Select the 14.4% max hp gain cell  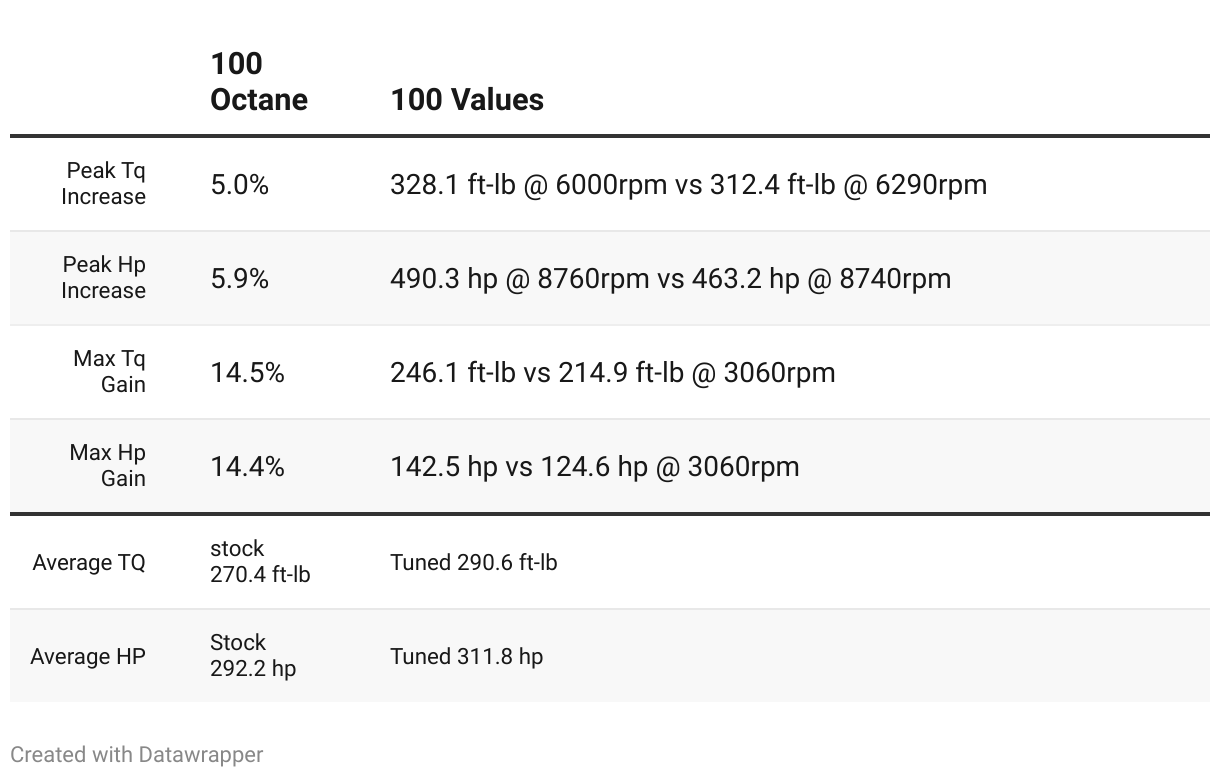point(248,467)
